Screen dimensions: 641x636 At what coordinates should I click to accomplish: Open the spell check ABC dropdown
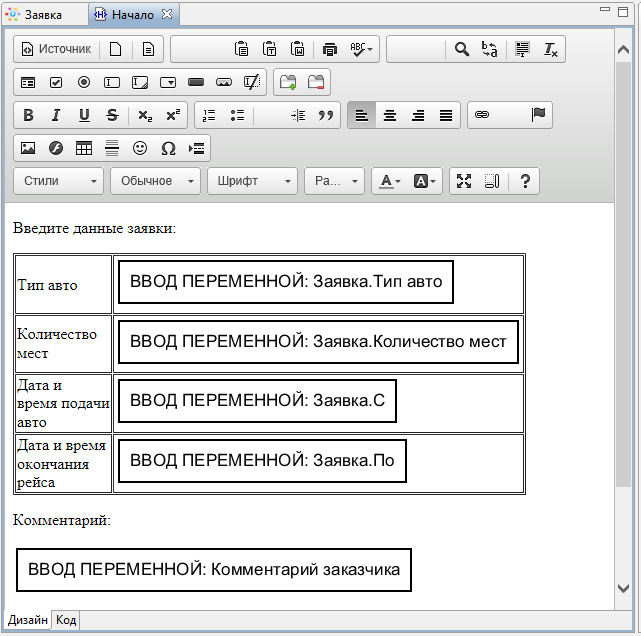click(x=361, y=49)
